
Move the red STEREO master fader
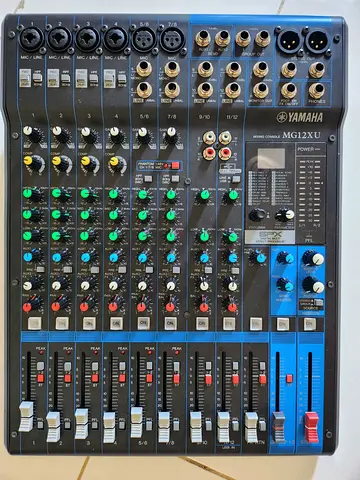click(x=311, y=427)
